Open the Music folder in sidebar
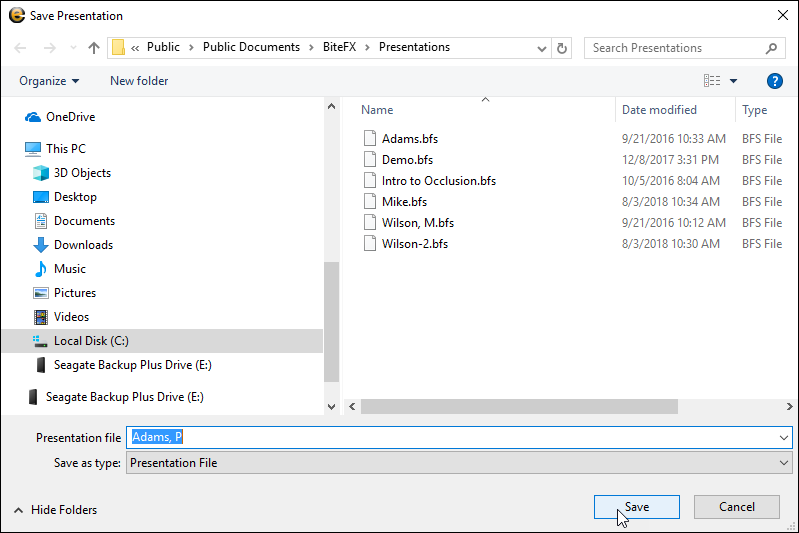799x533 pixels. pyautogui.click(x=69, y=269)
